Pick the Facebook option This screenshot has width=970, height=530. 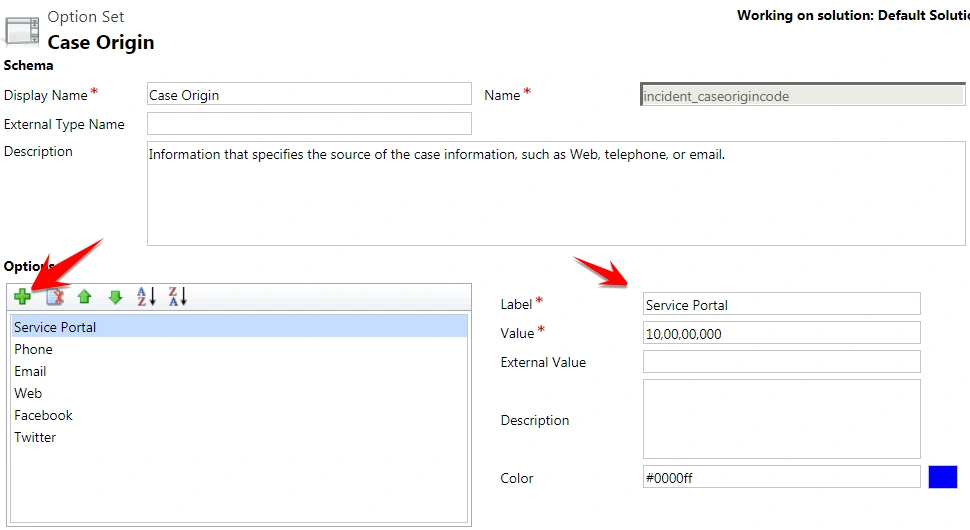coord(239,415)
